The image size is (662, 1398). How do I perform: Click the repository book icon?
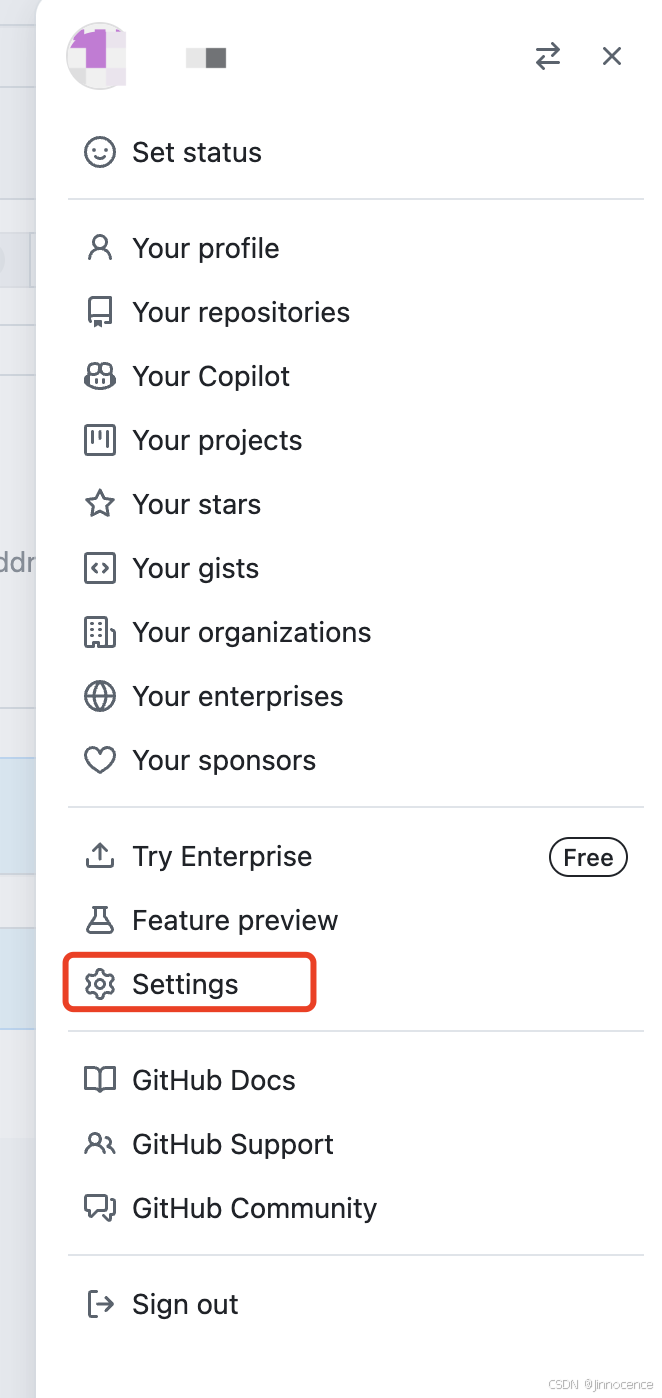(100, 313)
